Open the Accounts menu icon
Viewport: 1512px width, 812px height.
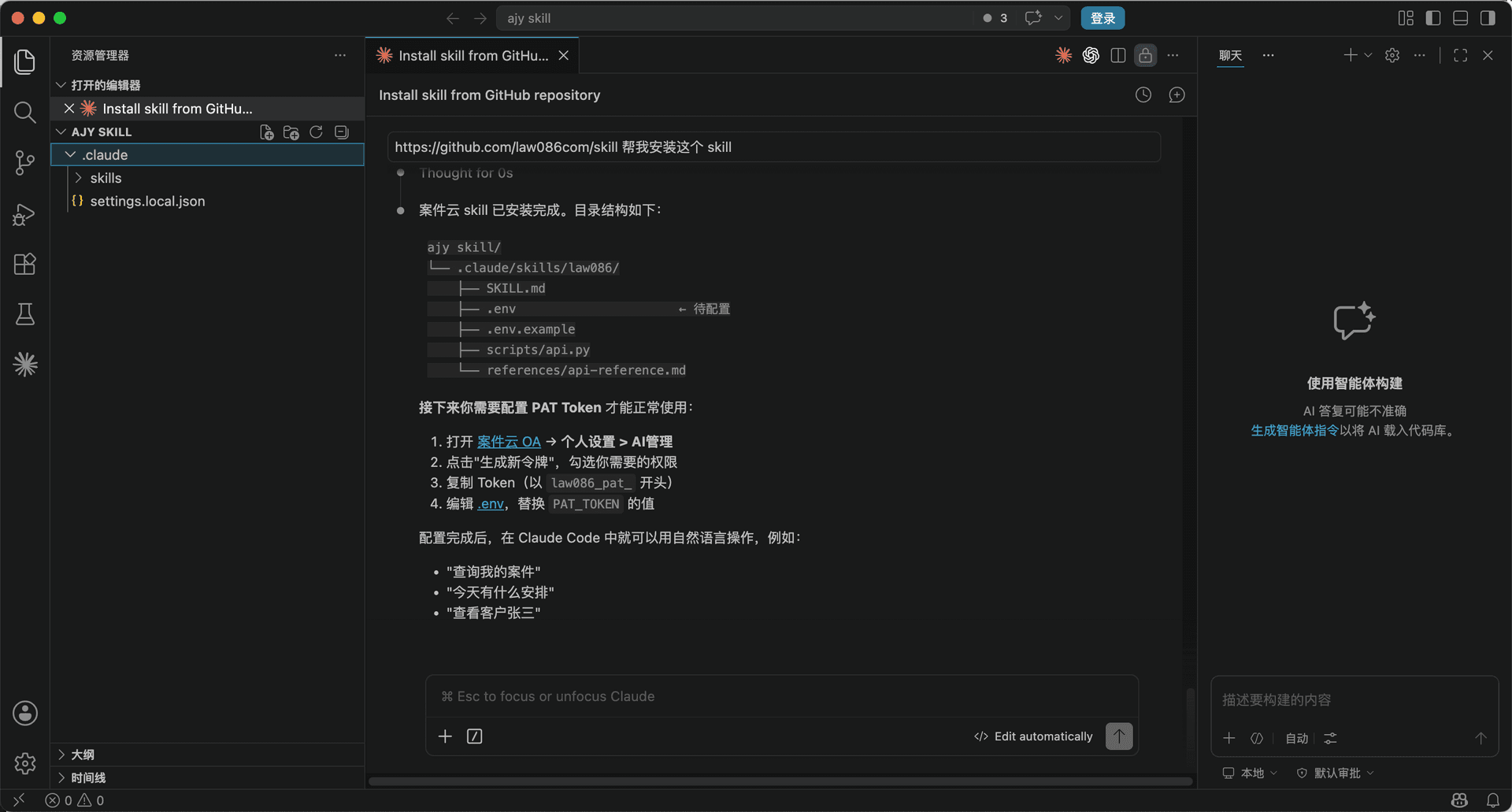(x=25, y=713)
